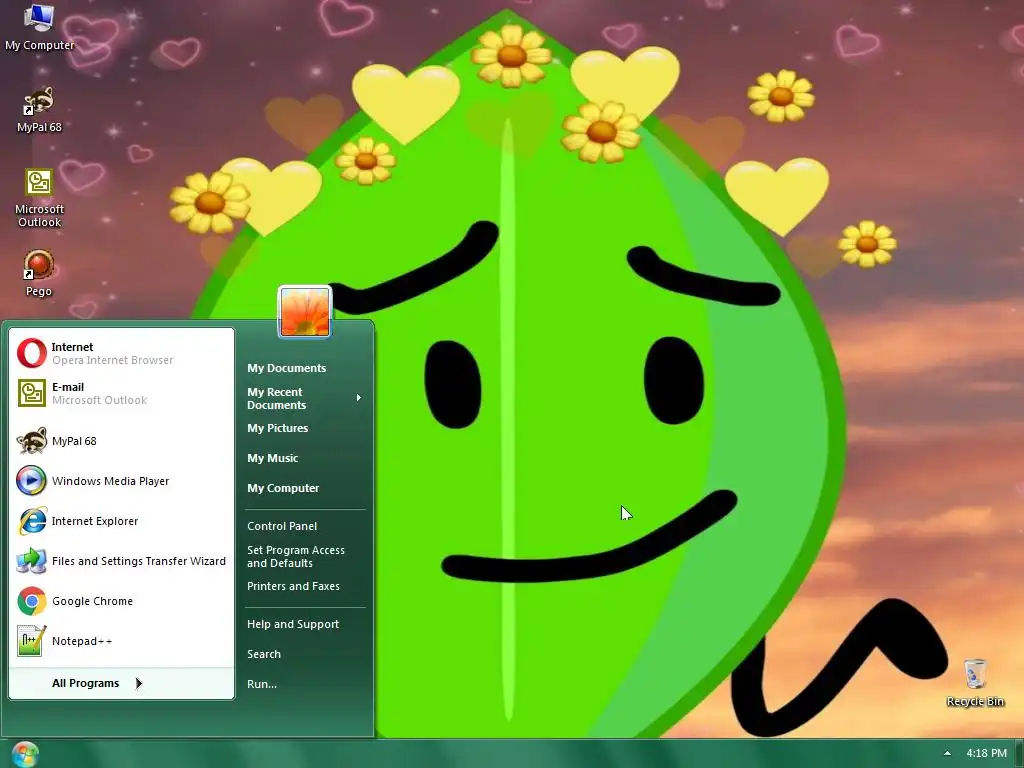The width and height of the screenshot is (1024, 768).
Task: Click the user account picture on Start menu
Action: point(305,312)
